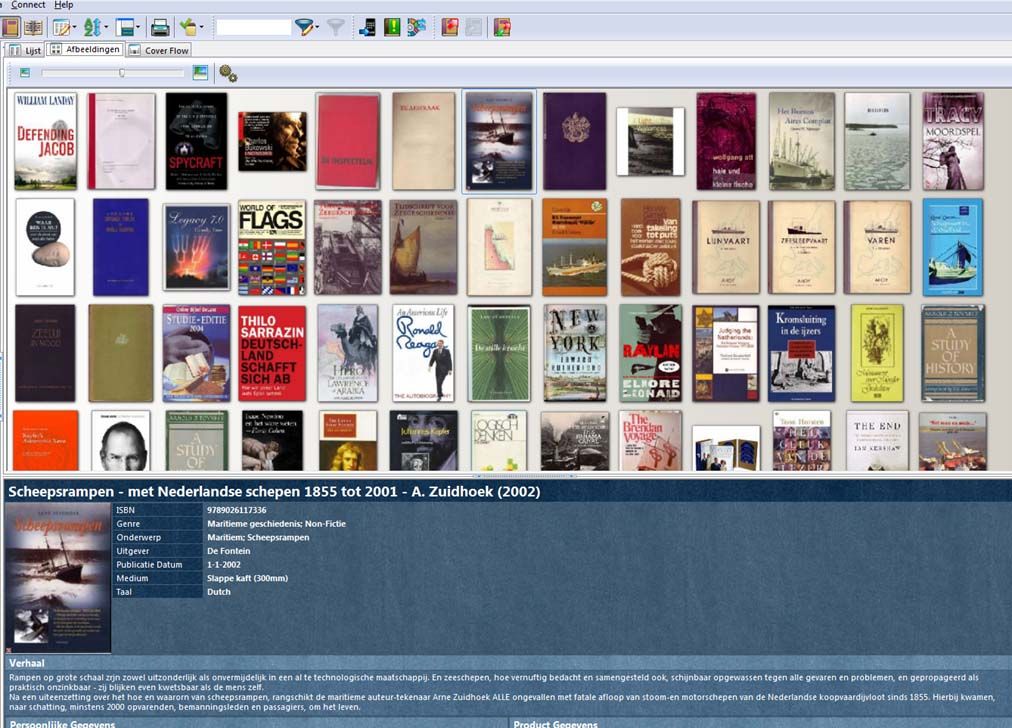
Task: Select the highlighted Scheepsrampen cover in the grid
Action: (x=500, y=141)
